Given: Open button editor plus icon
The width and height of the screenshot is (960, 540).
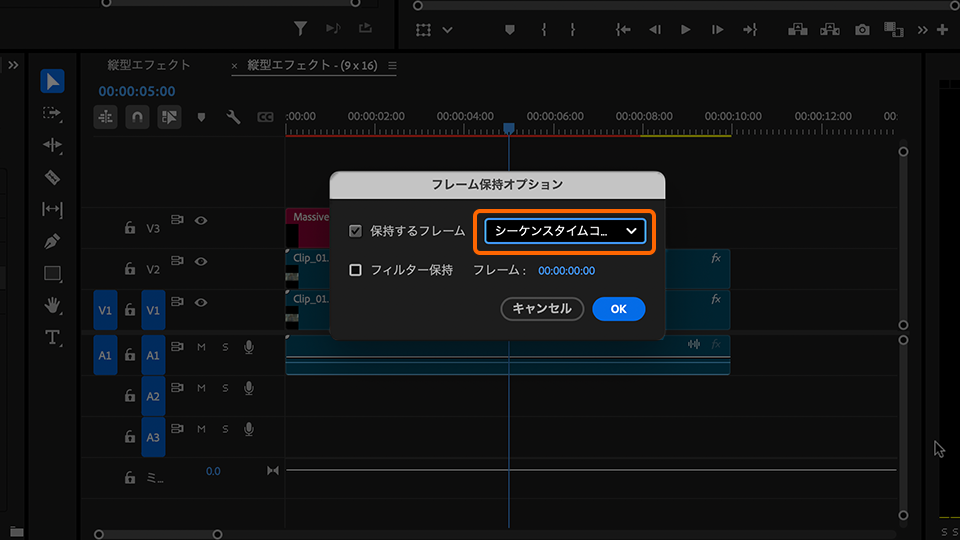Looking at the screenshot, I should tap(942, 29).
